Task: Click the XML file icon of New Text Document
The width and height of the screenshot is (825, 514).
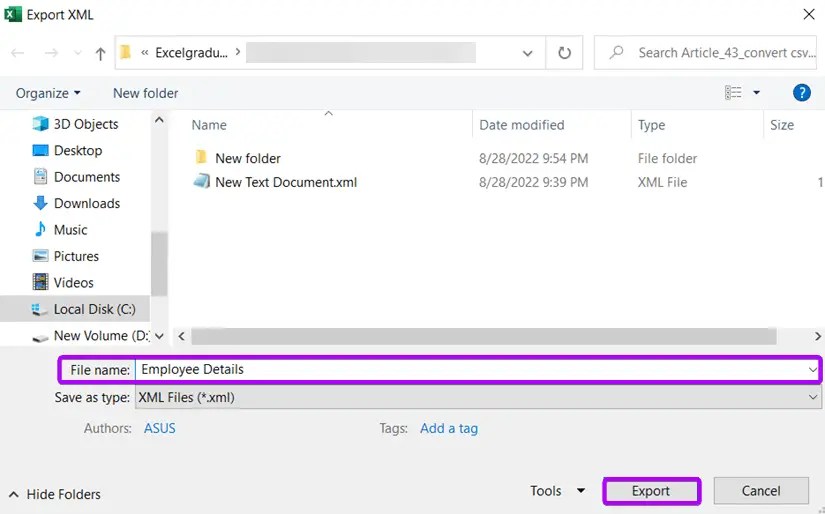Action: coord(202,182)
